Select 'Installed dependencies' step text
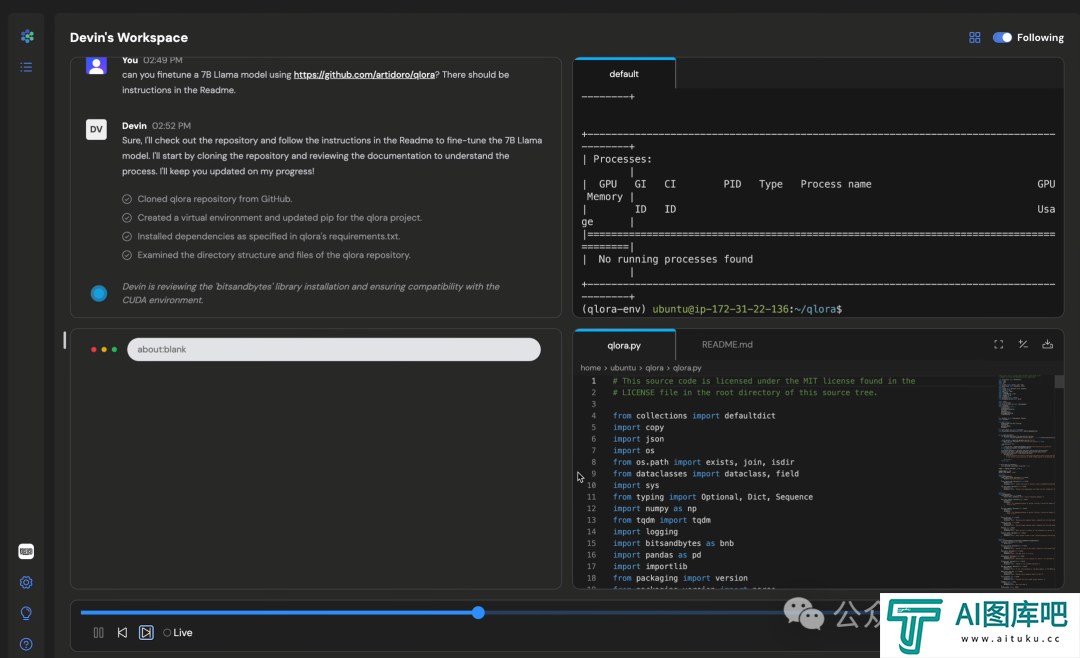 269,236
